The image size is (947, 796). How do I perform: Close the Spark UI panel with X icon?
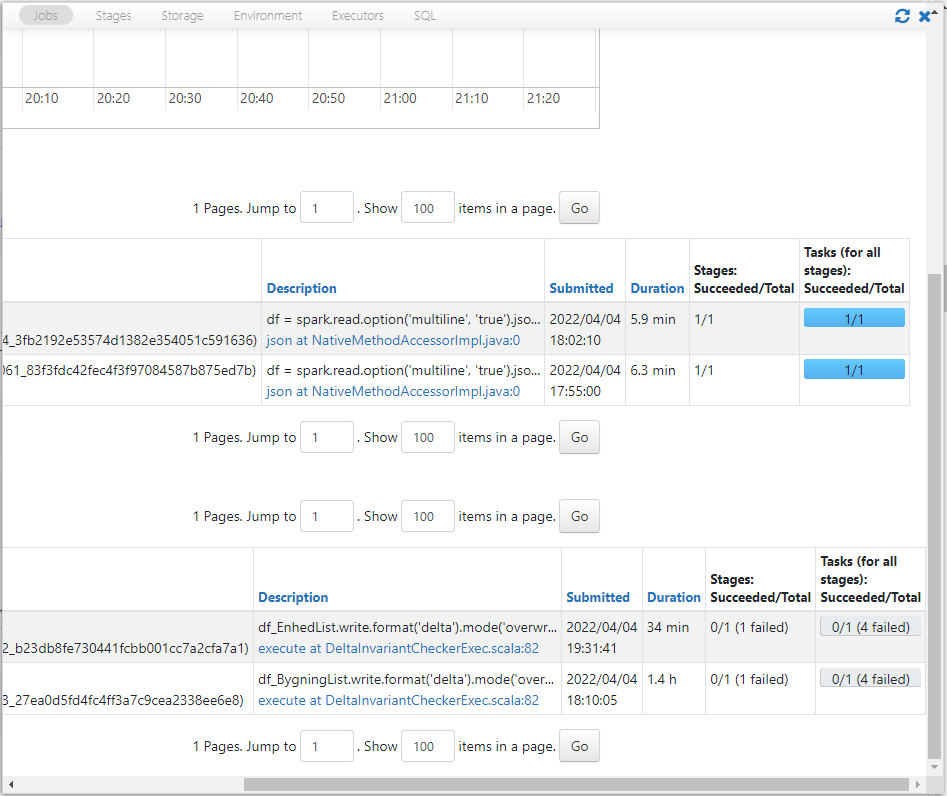click(926, 16)
